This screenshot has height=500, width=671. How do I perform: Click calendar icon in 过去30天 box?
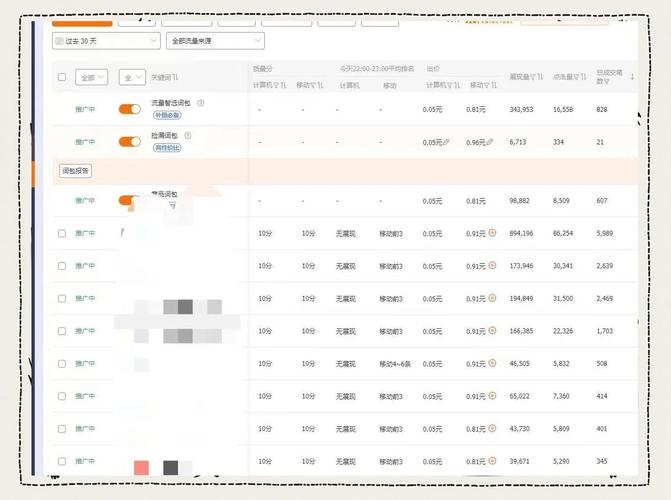click(59, 41)
